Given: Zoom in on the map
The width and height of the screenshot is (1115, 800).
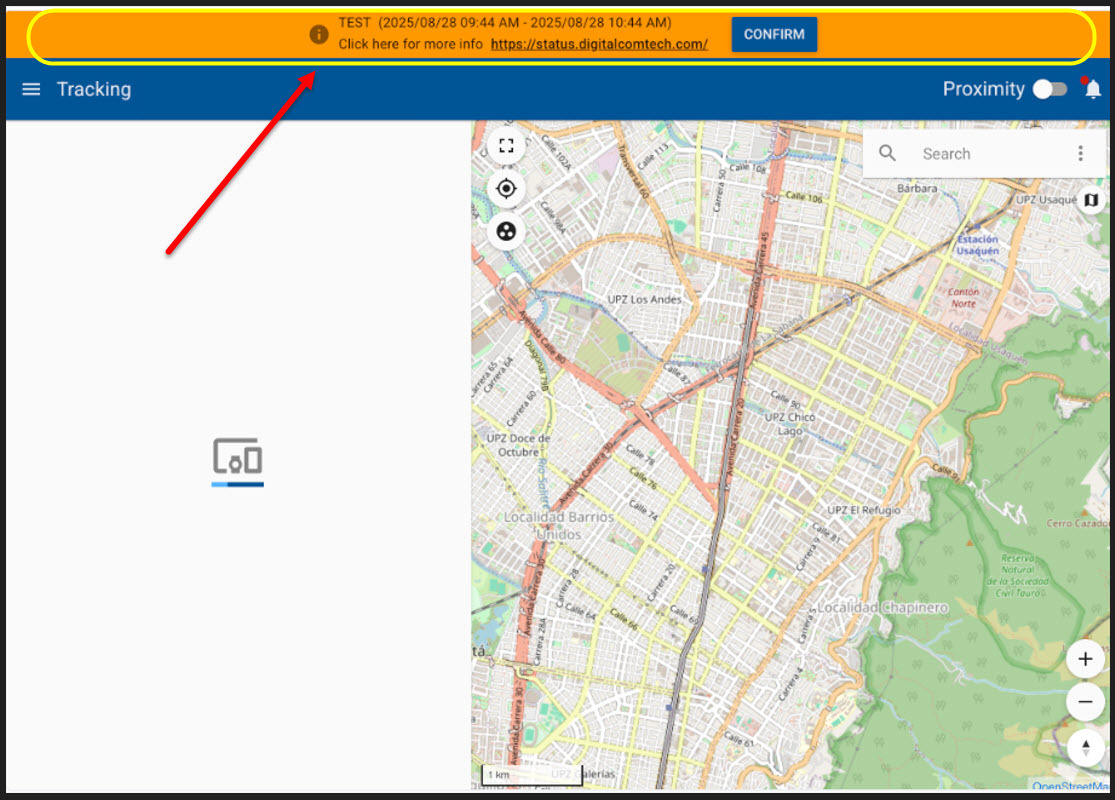Looking at the screenshot, I should coord(1085,659).
